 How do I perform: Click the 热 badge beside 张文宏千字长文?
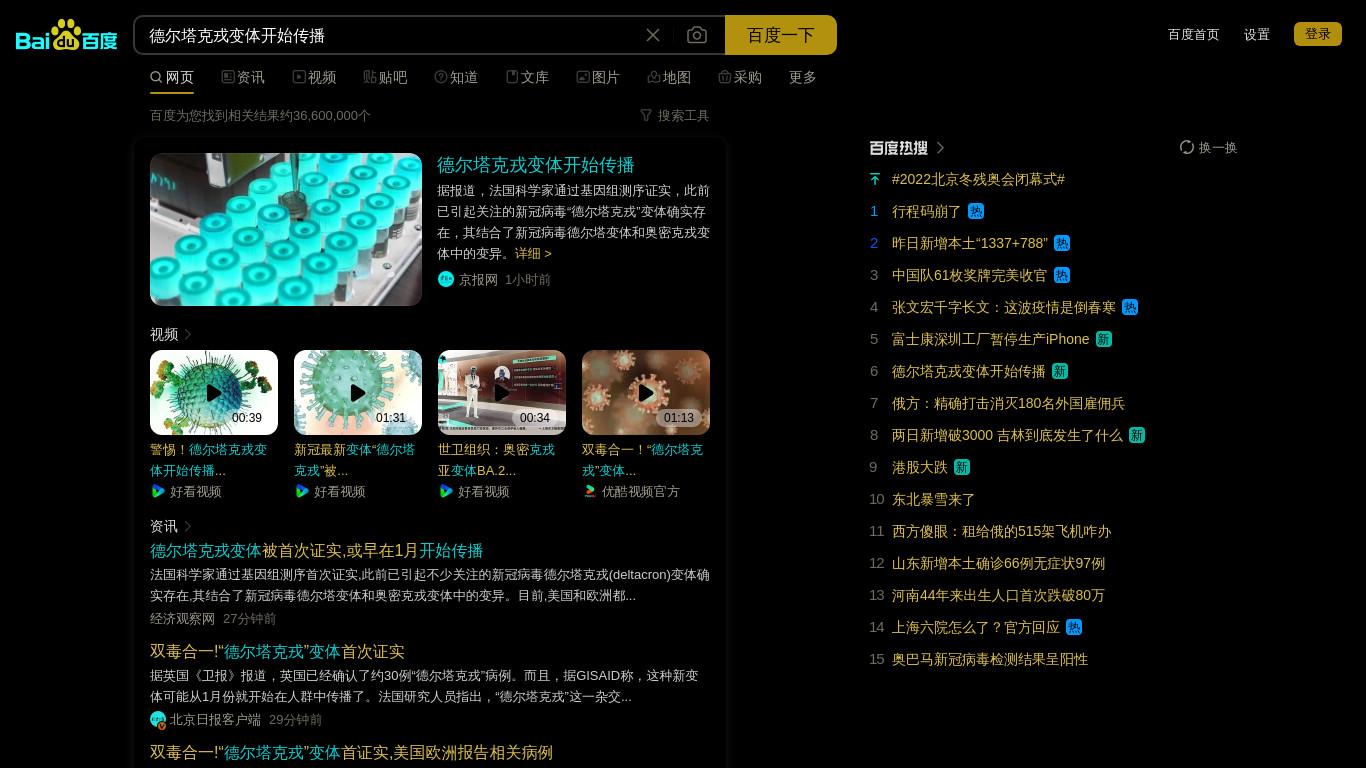click(x=1130, y=307)
